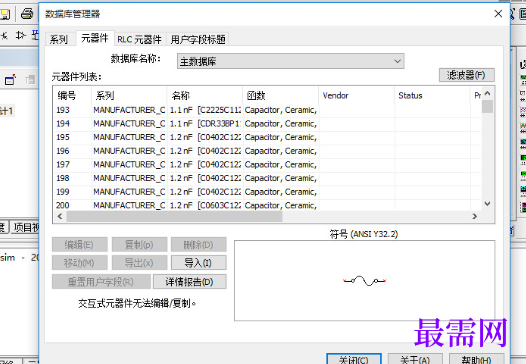Click the 关于(A) button
Image resolution: width=526 pixels, height=364 pixels.
tap(415, 359)
